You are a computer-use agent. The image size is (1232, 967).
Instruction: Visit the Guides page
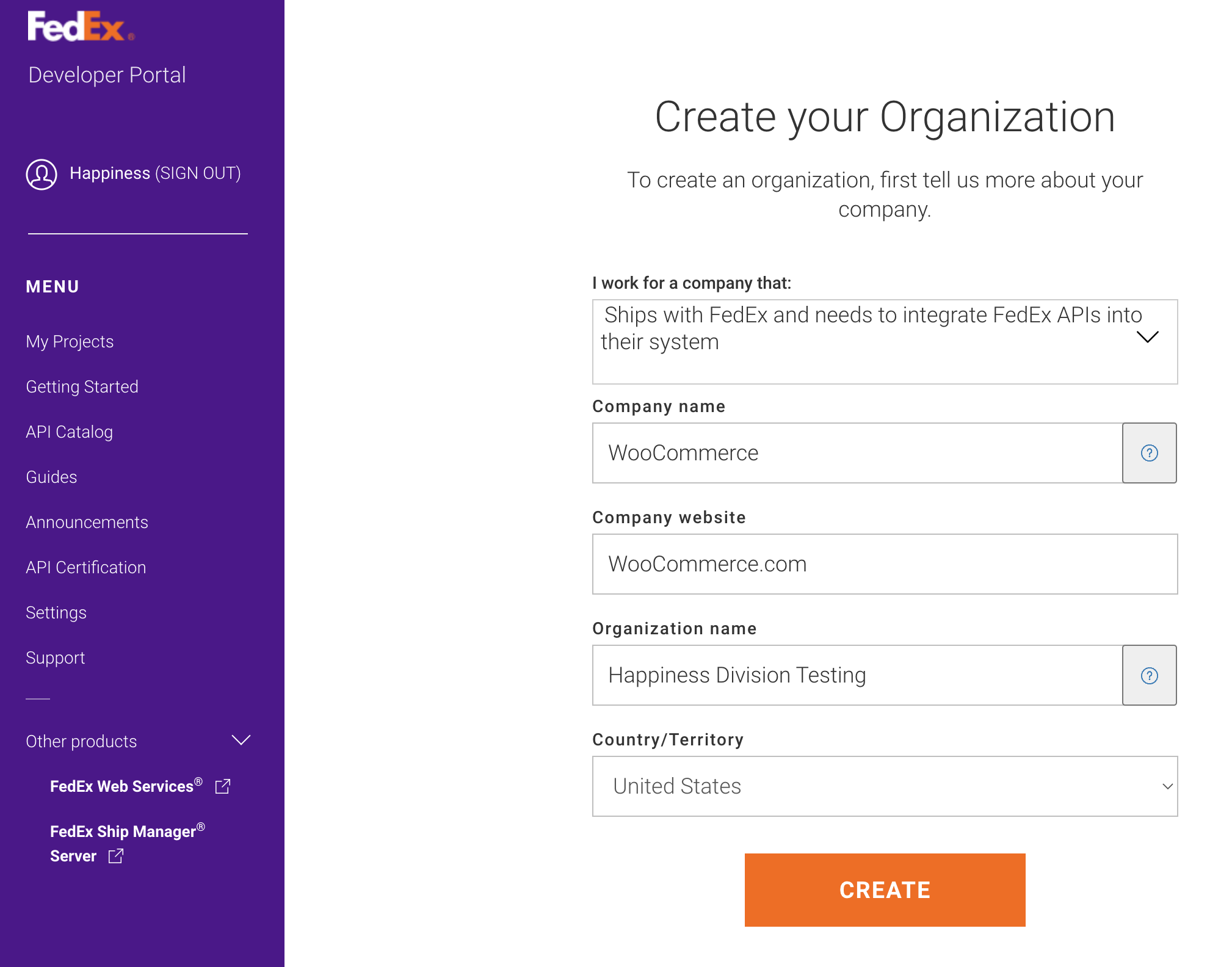(x=51, y=477)
